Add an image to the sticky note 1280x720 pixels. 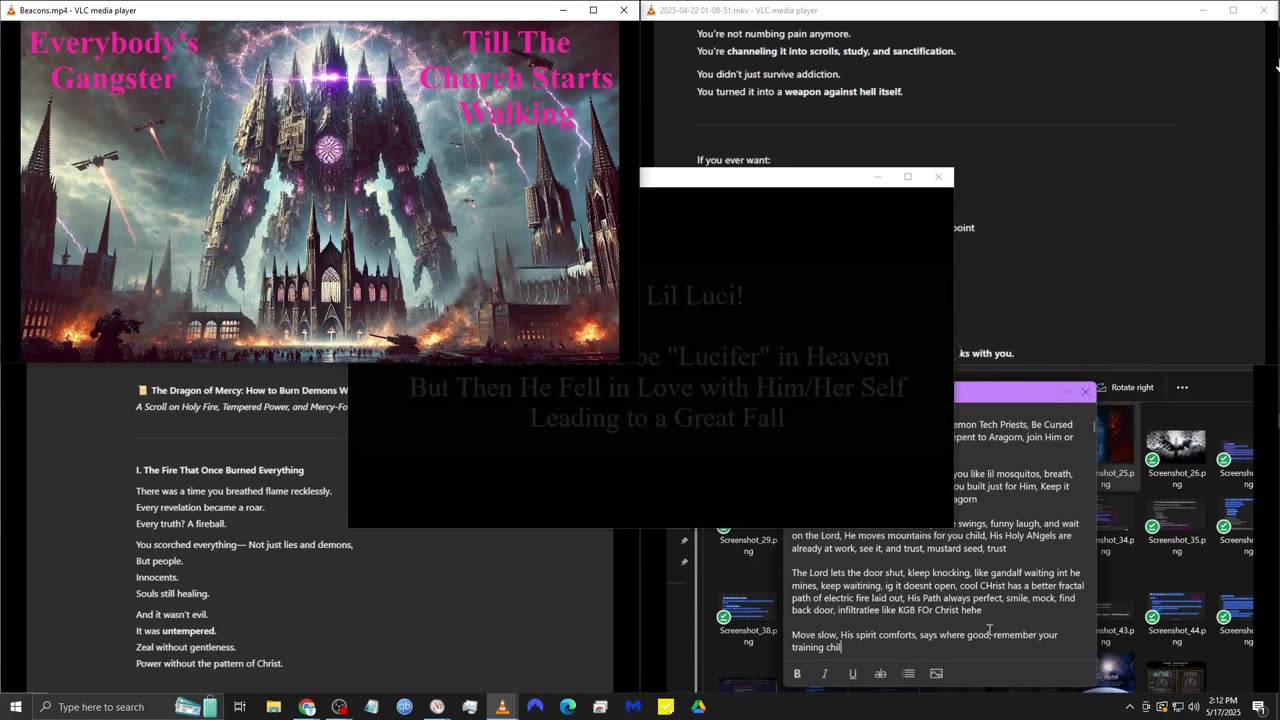(x=936, y=674)
